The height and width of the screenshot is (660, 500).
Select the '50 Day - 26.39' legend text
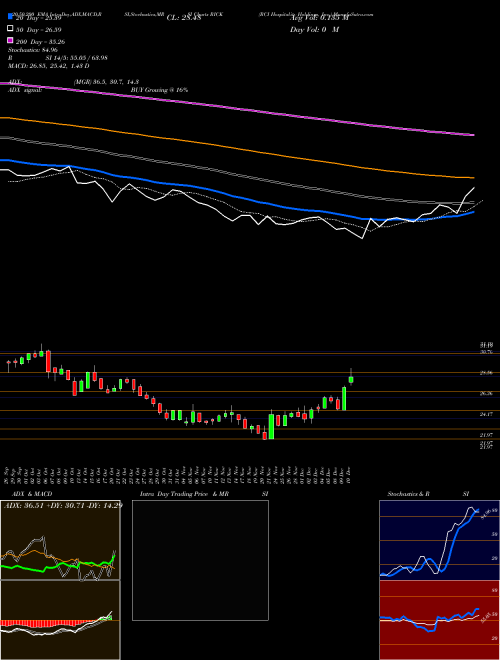pyautogui.click(x=39, y=30)
